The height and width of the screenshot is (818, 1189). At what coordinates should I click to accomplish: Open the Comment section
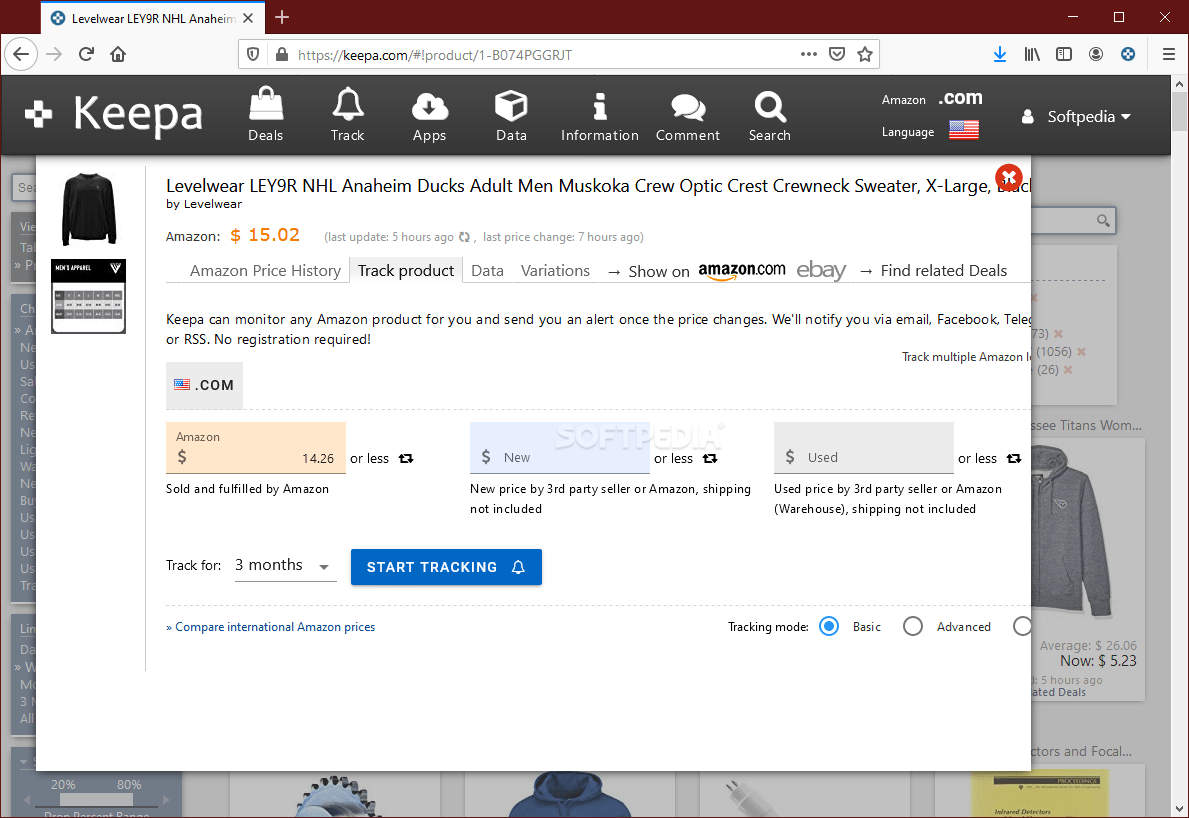tap(687, 114)
